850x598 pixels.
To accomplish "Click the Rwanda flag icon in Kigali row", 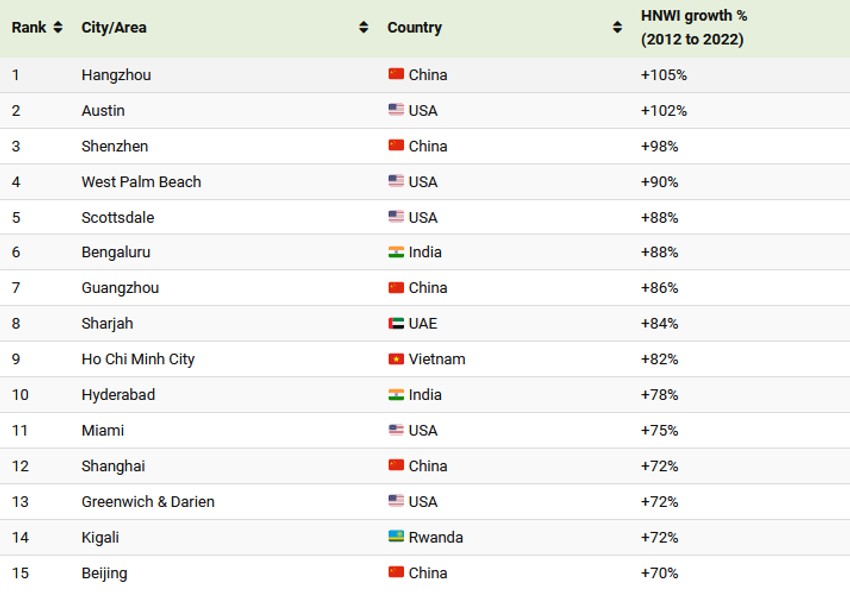I will coord(396,537).
